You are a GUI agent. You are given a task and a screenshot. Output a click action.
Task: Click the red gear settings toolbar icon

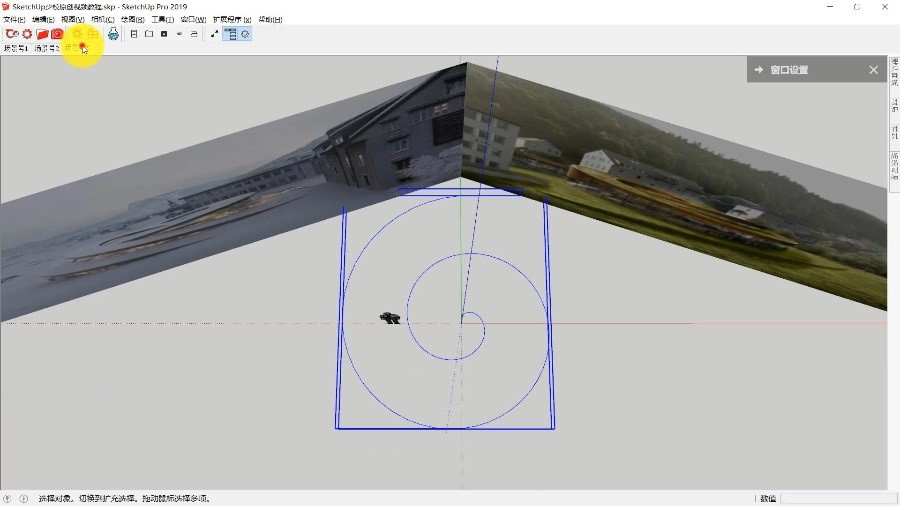[27, 34]
